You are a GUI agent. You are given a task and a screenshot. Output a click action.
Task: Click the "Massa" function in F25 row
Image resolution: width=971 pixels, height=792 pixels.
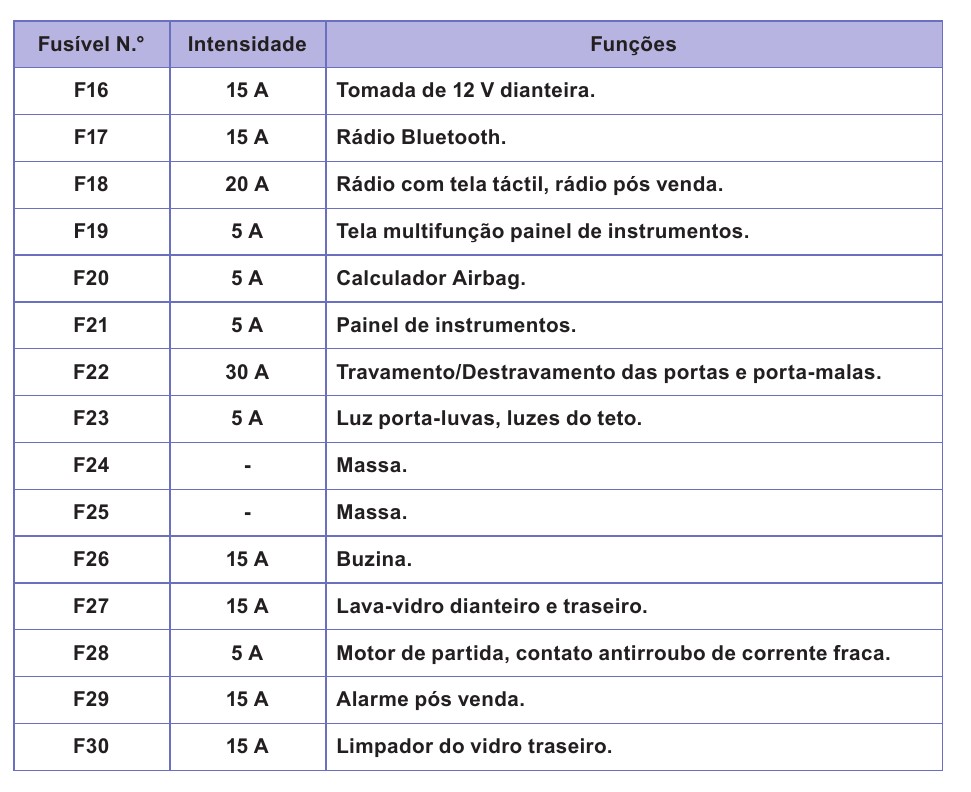pos(372,513)
